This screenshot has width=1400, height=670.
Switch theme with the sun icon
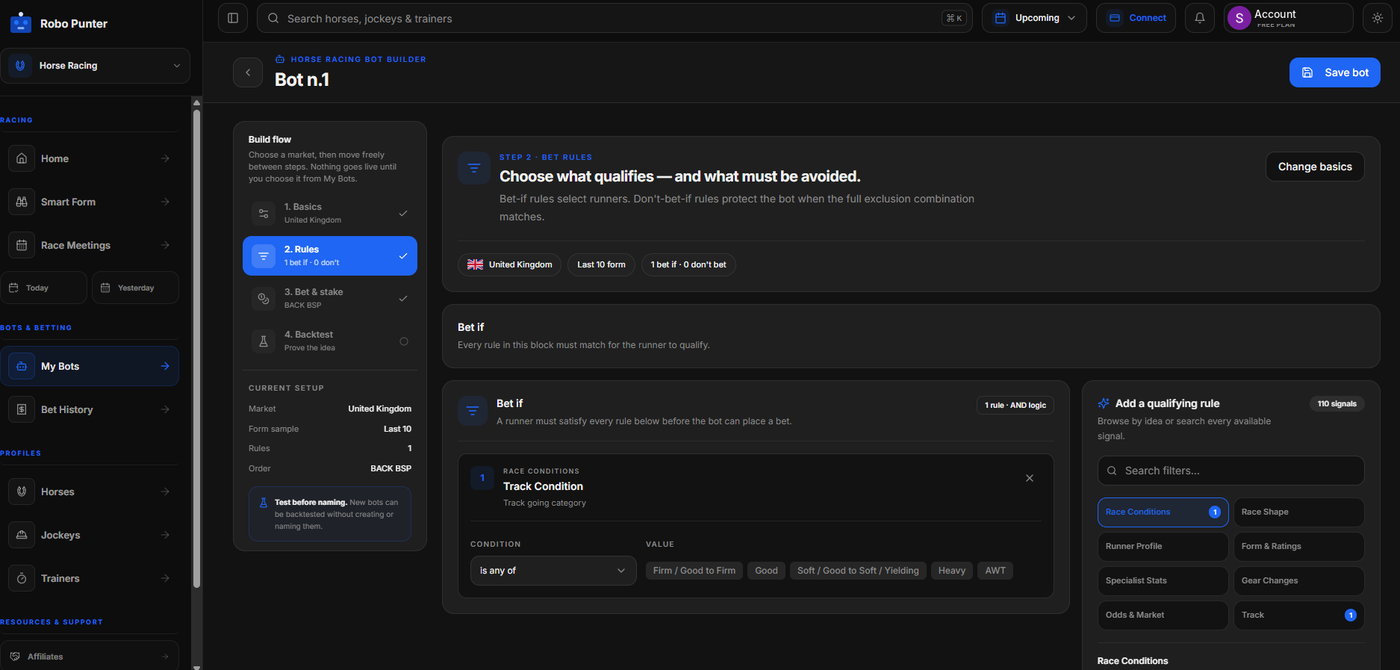click(x=1376, y=18)
